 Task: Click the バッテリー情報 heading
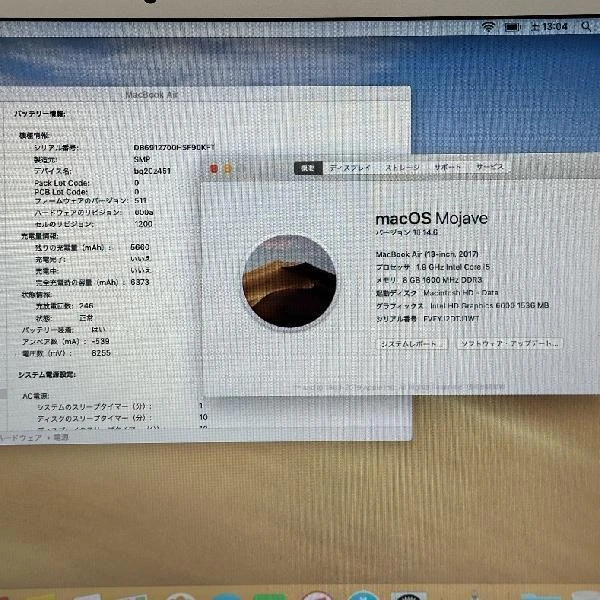[x=40, y=114]
